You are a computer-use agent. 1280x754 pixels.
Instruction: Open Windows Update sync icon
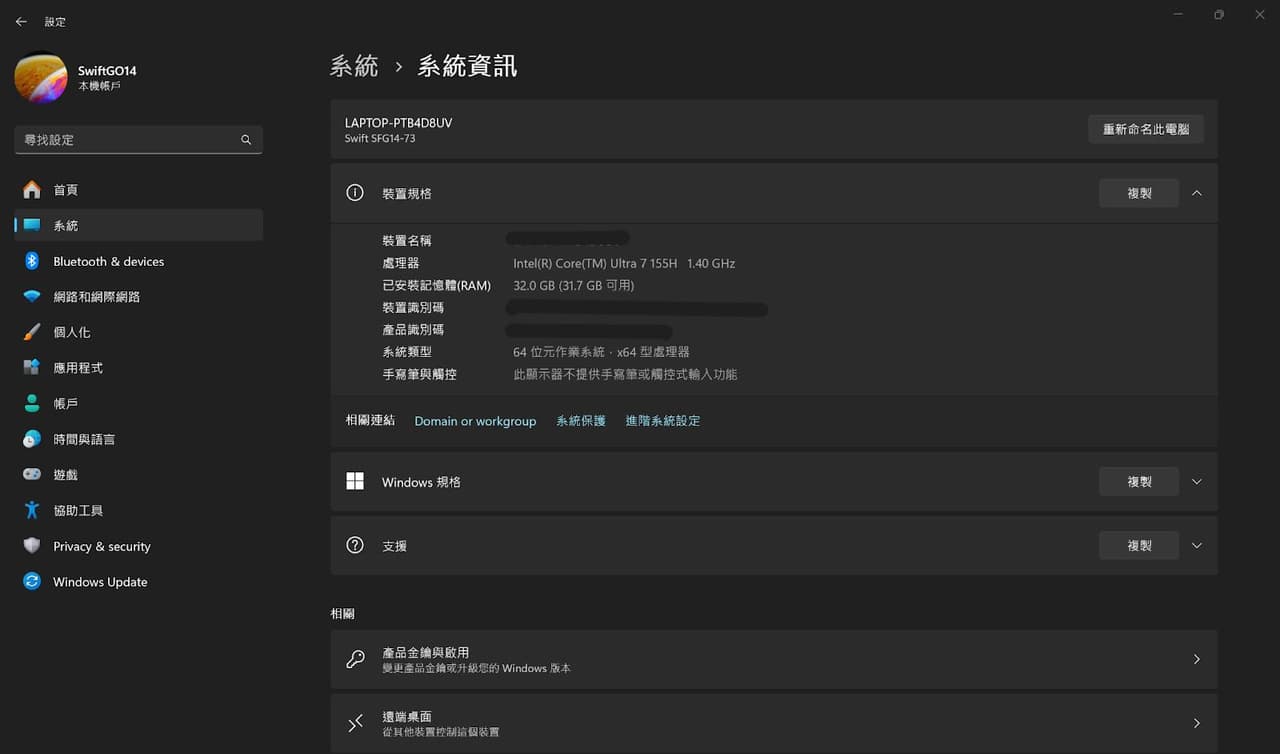click(x=32, y=582)
